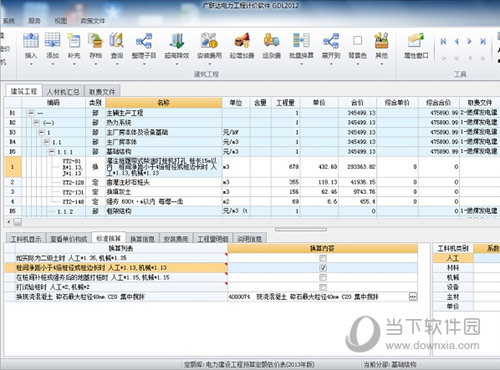The image size is (500, 370).
Task: Toggle checkbox for 打试验桩时 row
Action: pos(323,287)
